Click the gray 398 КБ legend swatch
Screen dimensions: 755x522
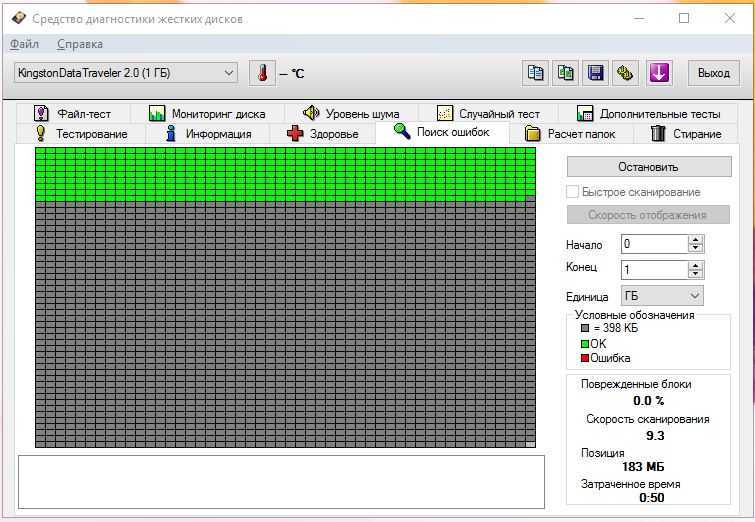coord(585,328)
